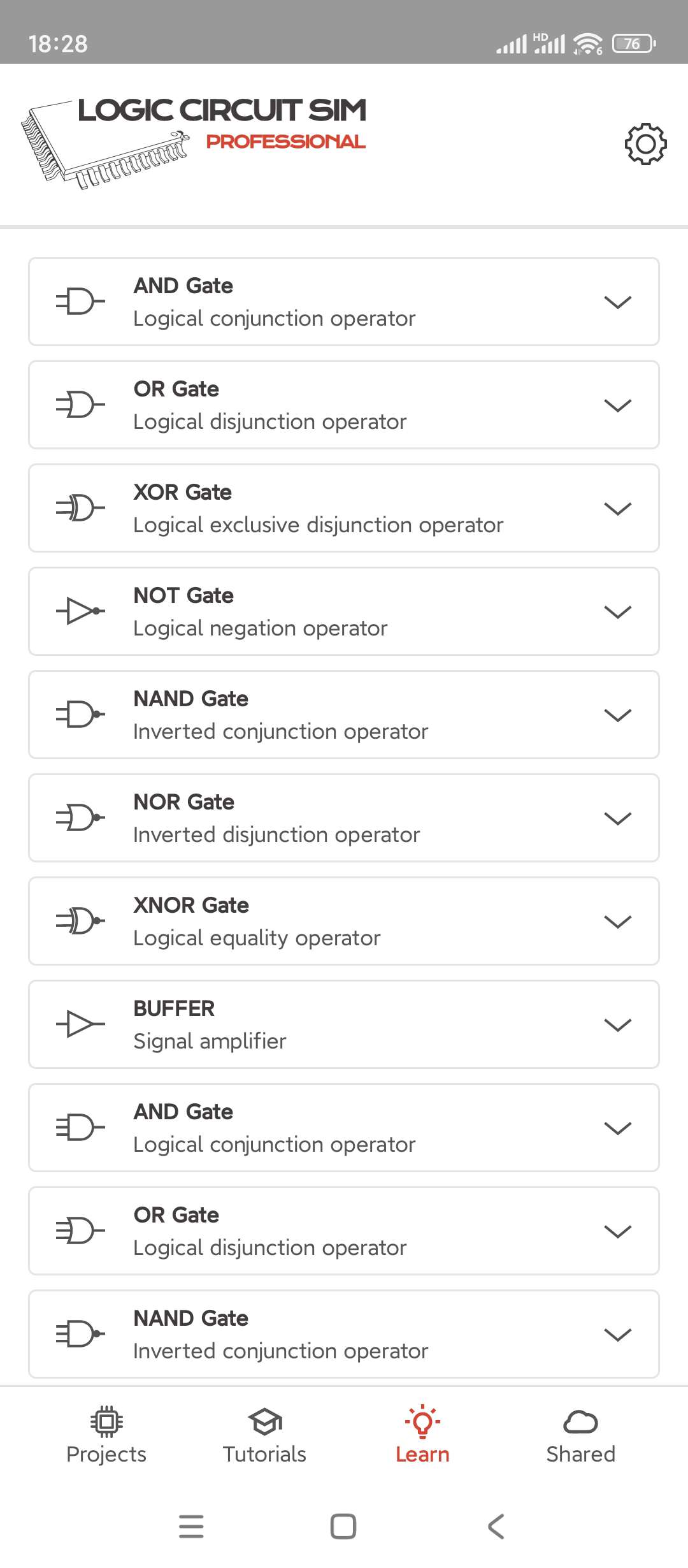Click the first two-input NAND gate symbol

[80, 715]
